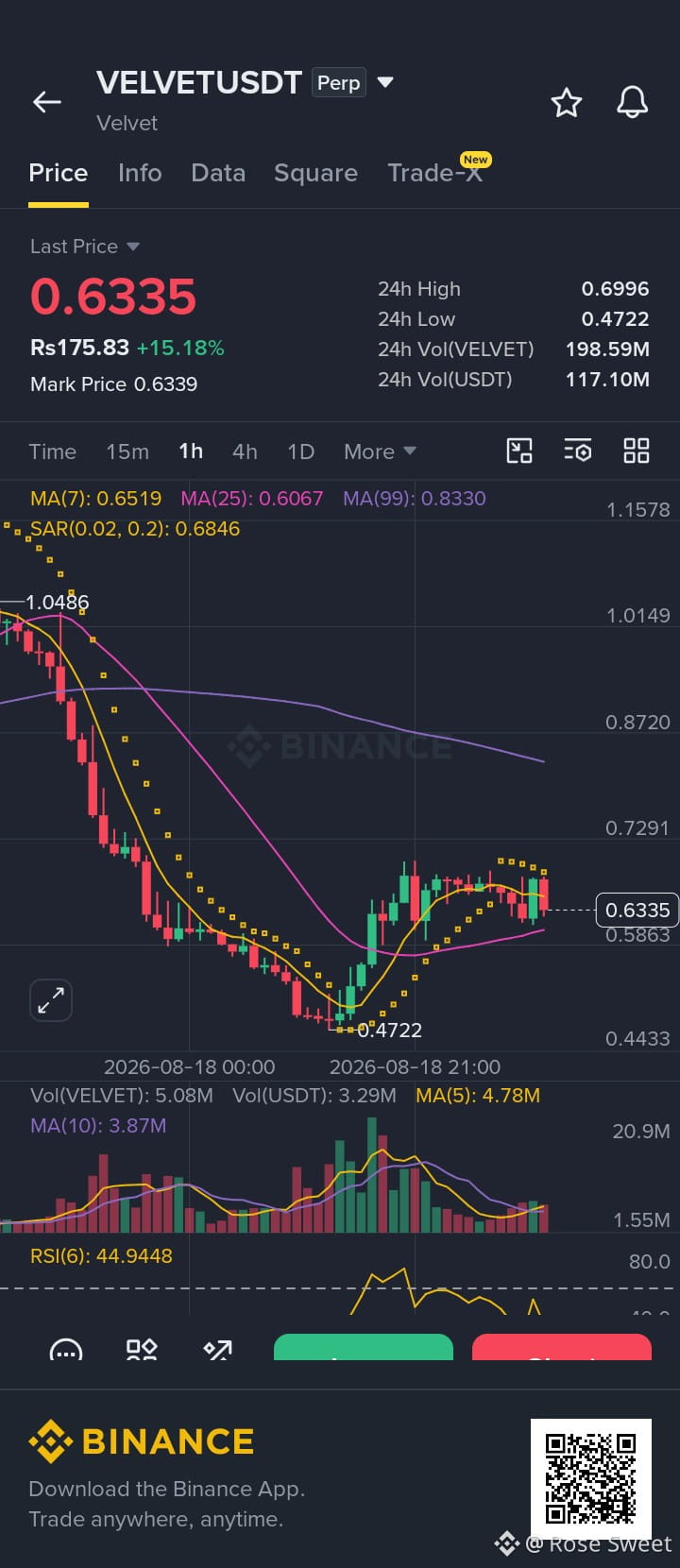Tap the 24h High value 0.6996

tap(615, 289)
